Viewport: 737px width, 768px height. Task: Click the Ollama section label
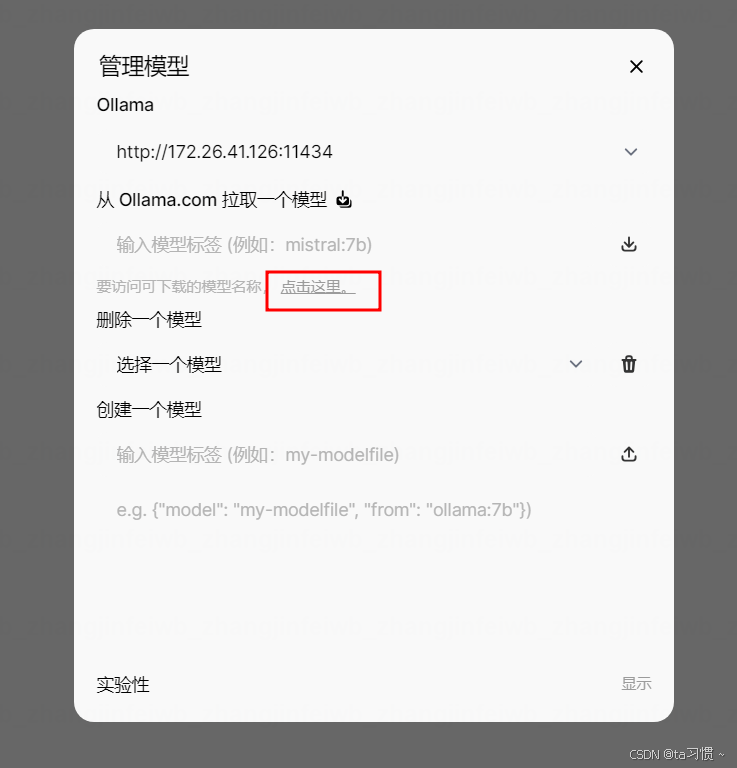click(x=125, y=105)
